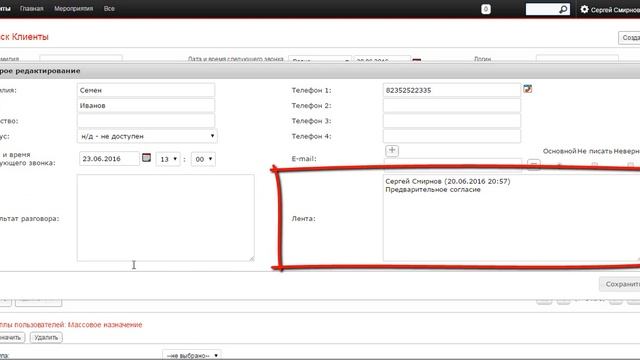Click the plus button to add phone
Image resolution: width=640 pixels, height=360 pixels.
point(392,150)
